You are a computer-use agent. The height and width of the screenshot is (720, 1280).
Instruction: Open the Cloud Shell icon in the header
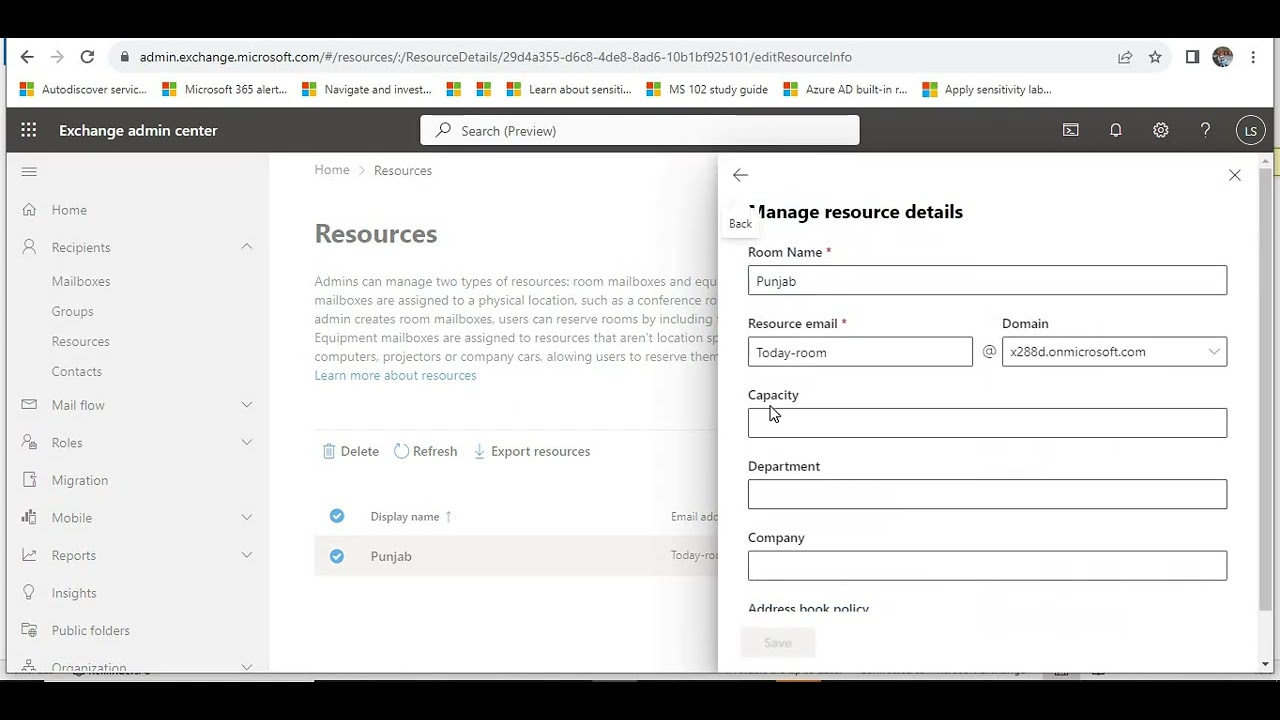tap(1071, 130)
